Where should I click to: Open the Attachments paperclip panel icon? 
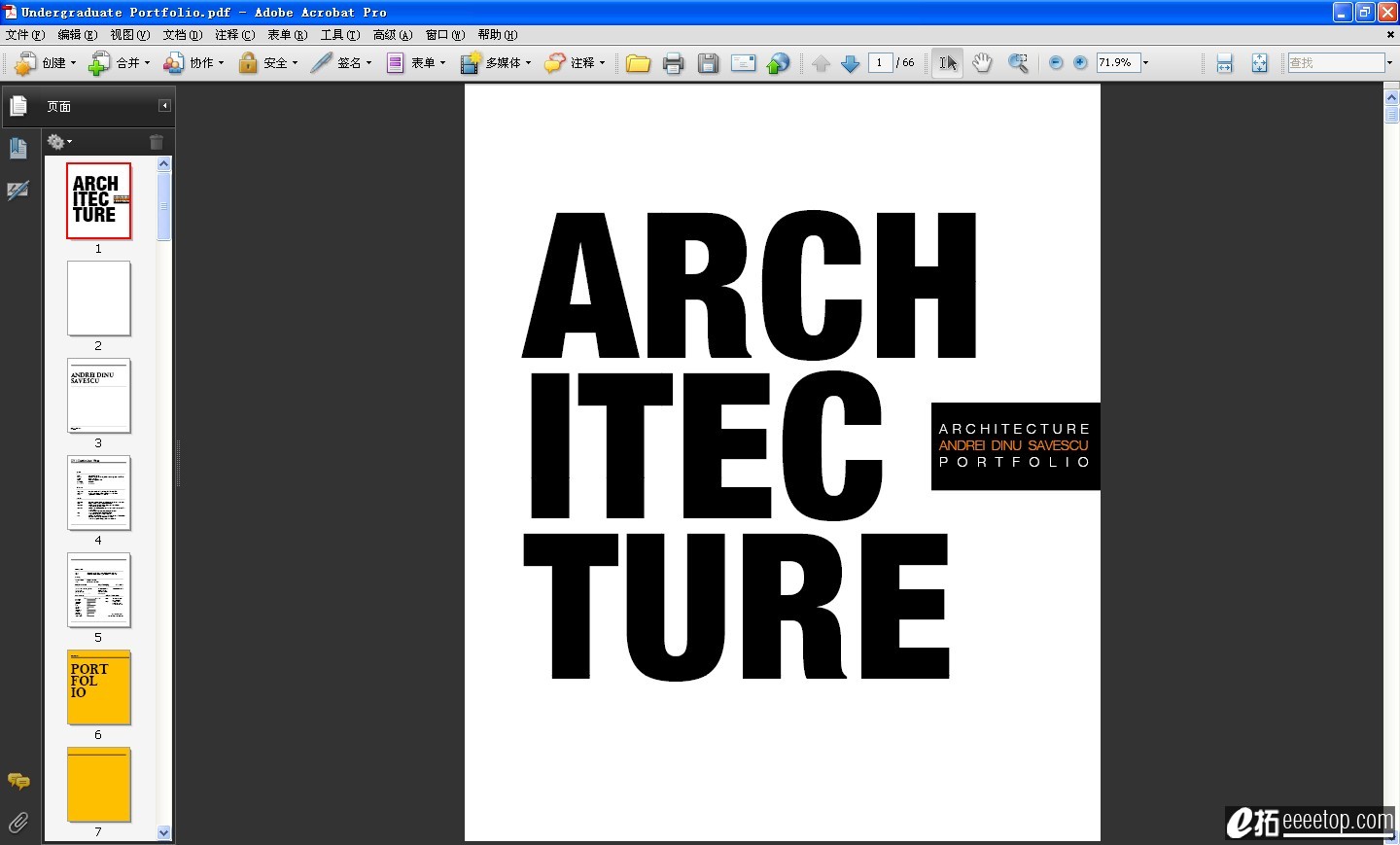(18, 823)
